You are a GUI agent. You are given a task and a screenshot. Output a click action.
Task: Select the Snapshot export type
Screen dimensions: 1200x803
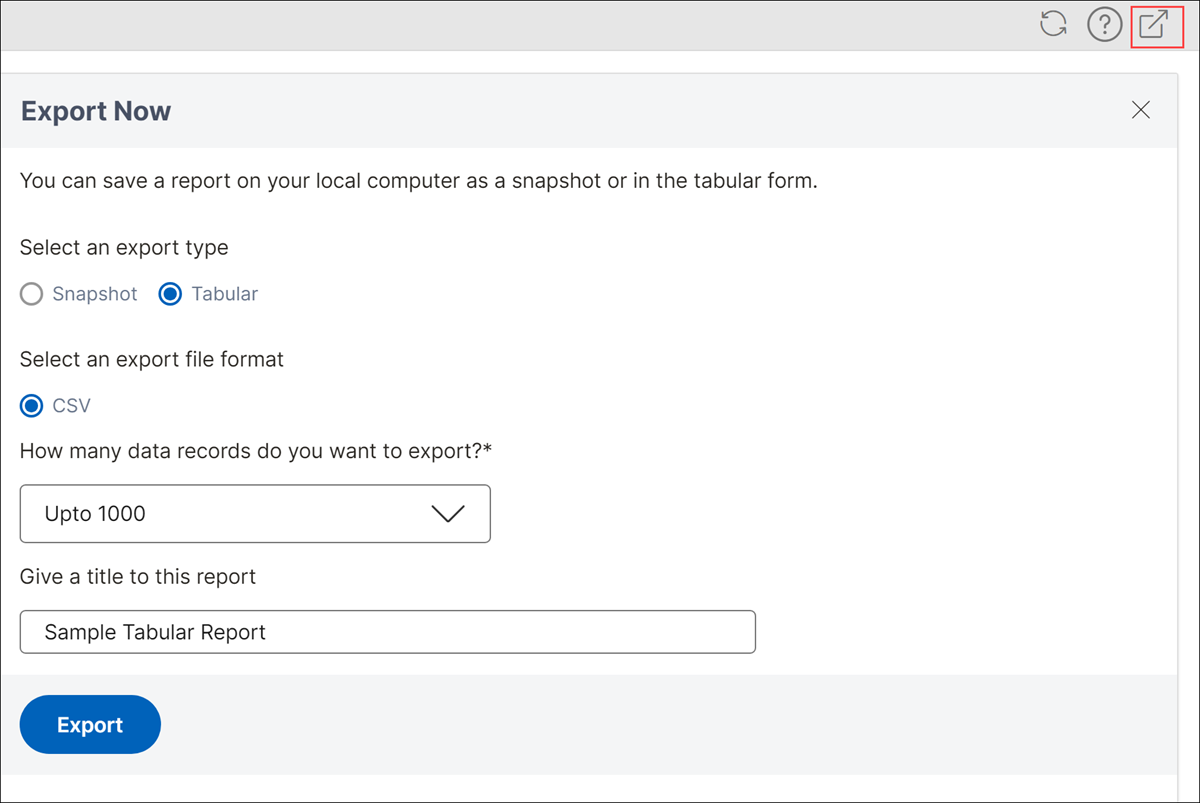tap(32, 294)
